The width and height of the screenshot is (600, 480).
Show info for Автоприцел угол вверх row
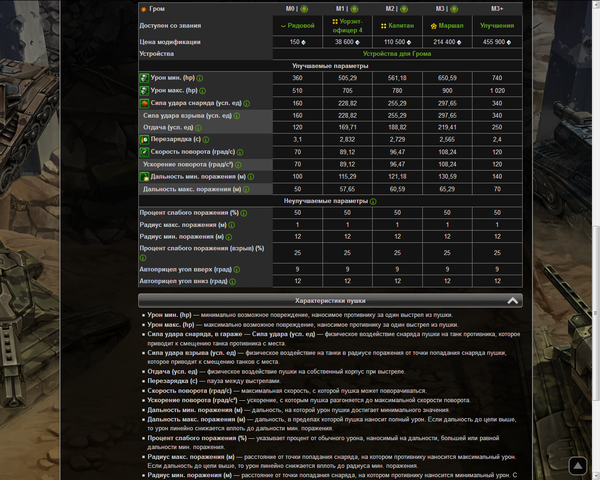tap(237, 269)
